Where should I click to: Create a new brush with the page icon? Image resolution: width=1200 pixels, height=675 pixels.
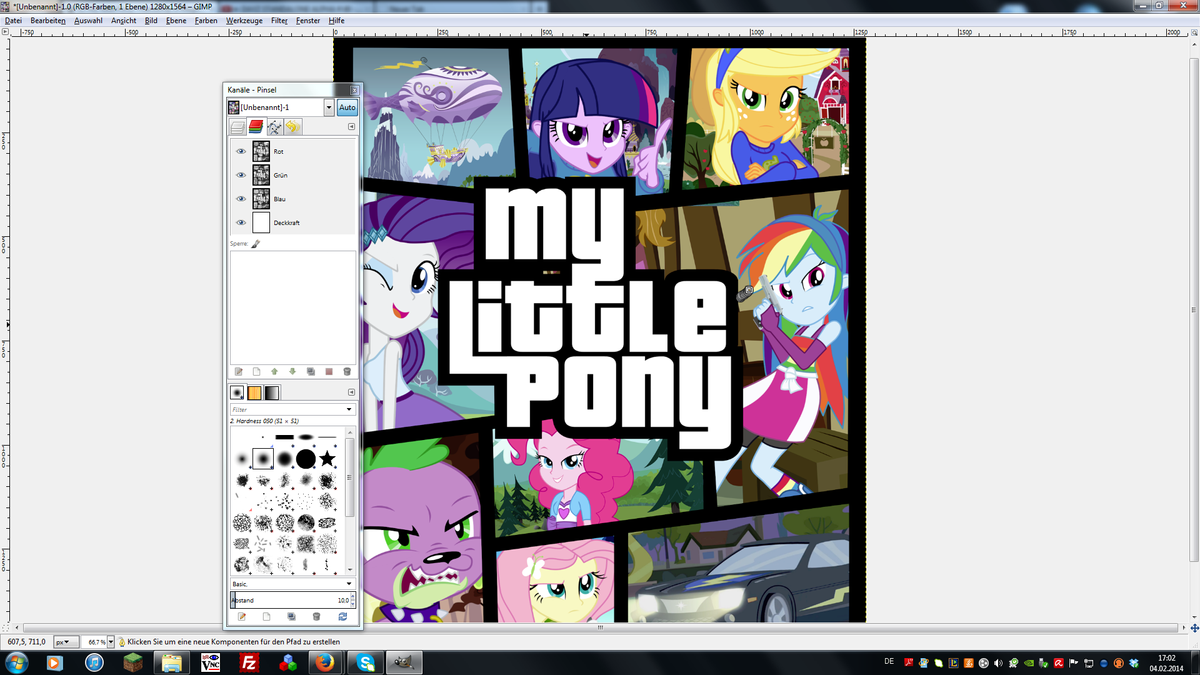click(267, 617)
